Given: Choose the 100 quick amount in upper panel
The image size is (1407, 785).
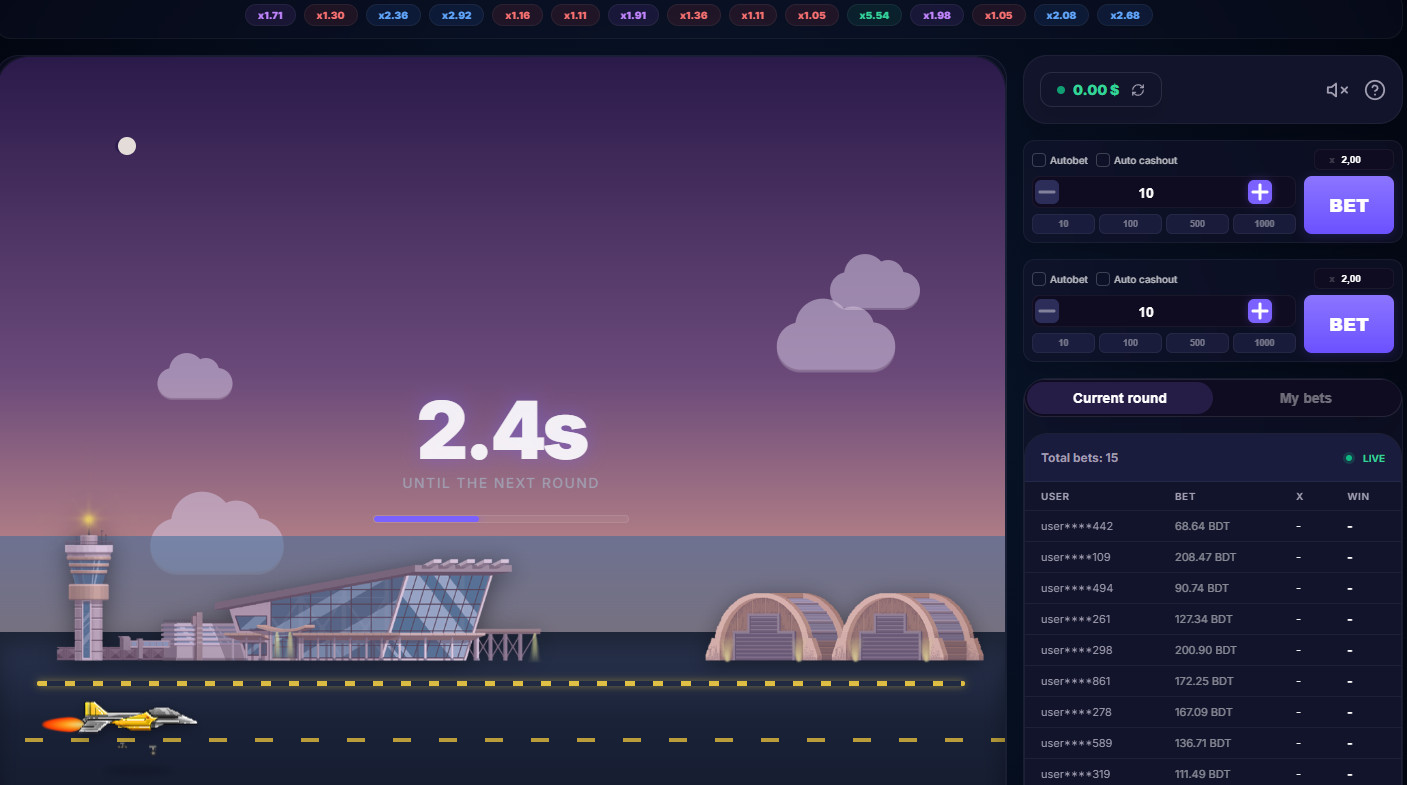Looking at the screenshot, I should 1130,224.
